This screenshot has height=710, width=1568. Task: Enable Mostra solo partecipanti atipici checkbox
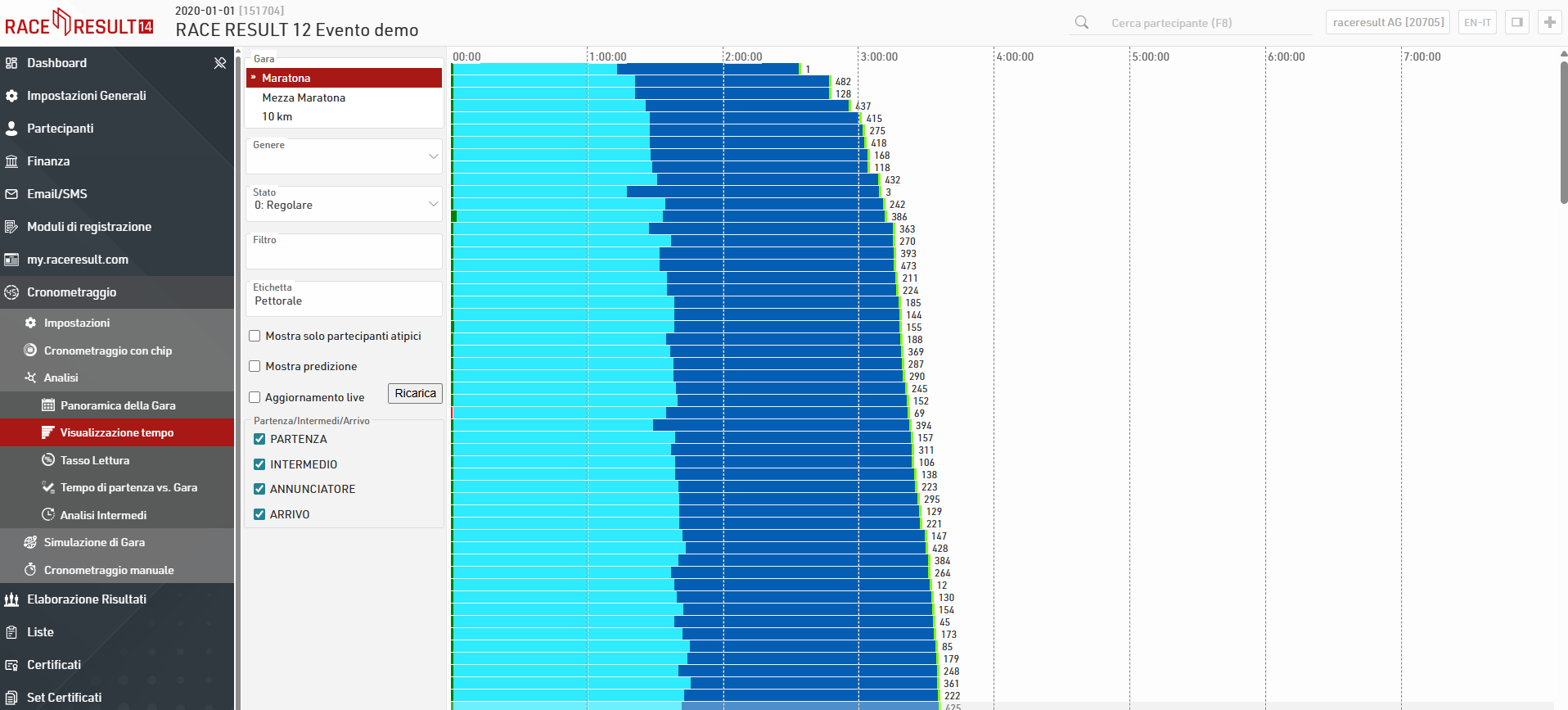(255, 336)
